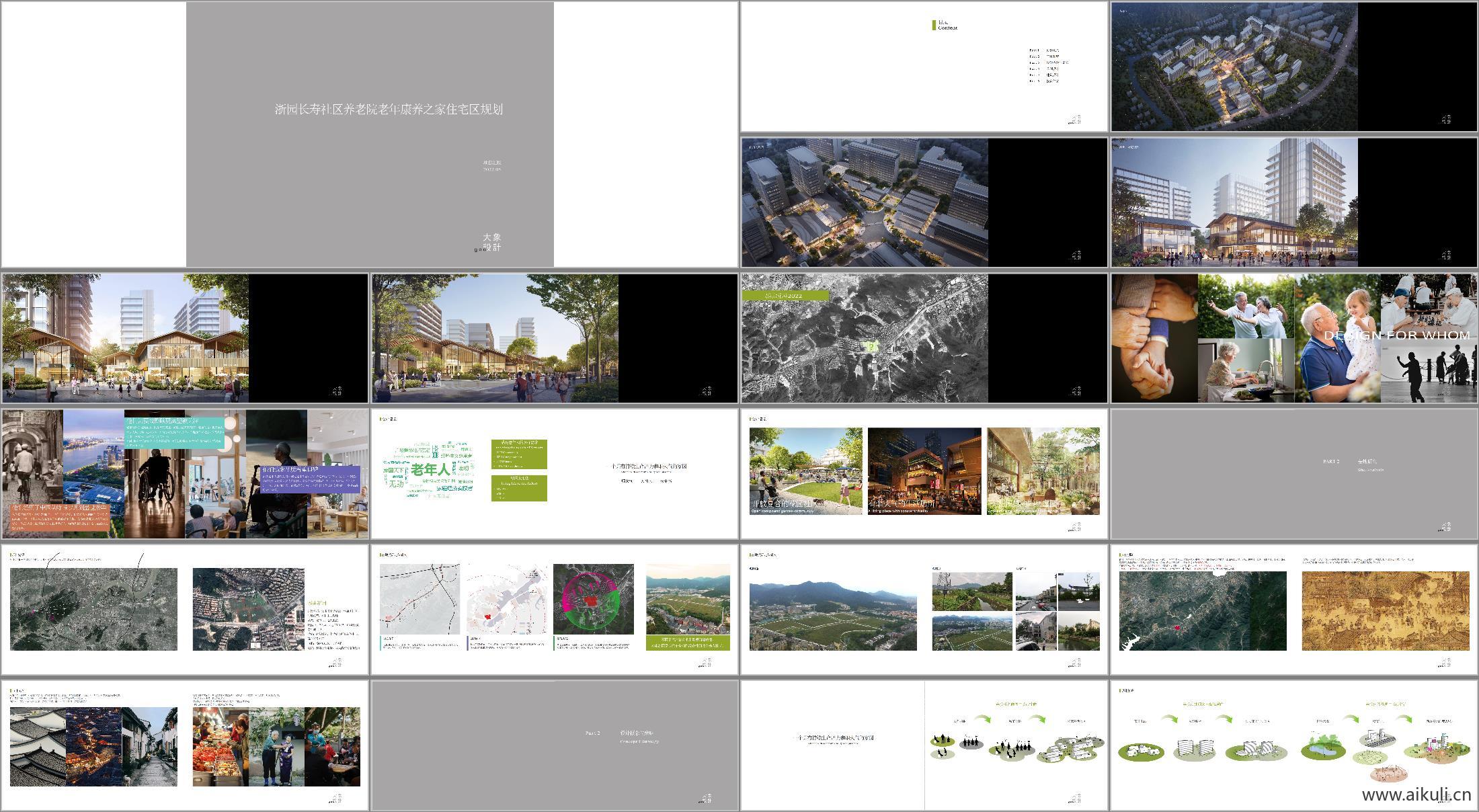This screenshot has height=812, width=1479.
Task: Click the red site marker on satellite map
Action: (1177, 627)
